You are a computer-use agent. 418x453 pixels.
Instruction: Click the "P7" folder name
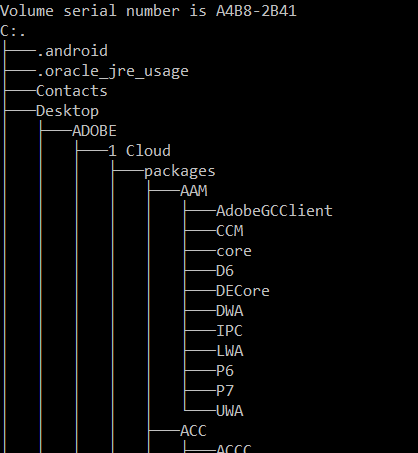click(225, 391)
